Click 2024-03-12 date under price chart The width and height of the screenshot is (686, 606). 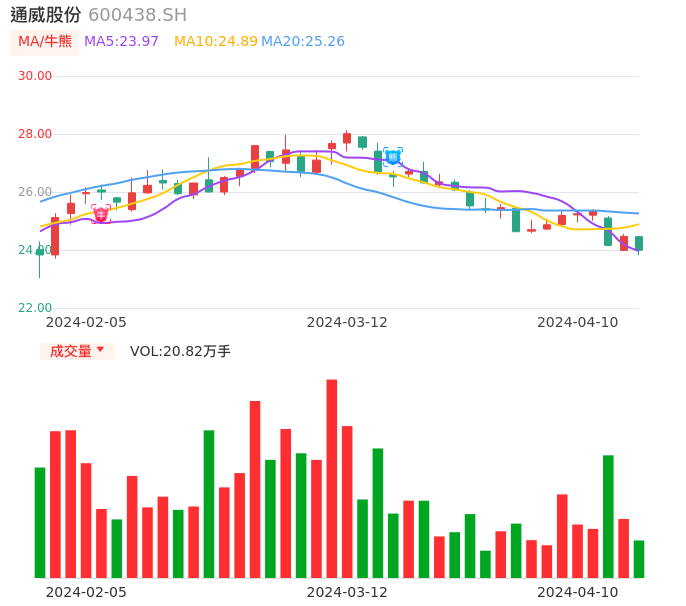[x=347, y=322]
